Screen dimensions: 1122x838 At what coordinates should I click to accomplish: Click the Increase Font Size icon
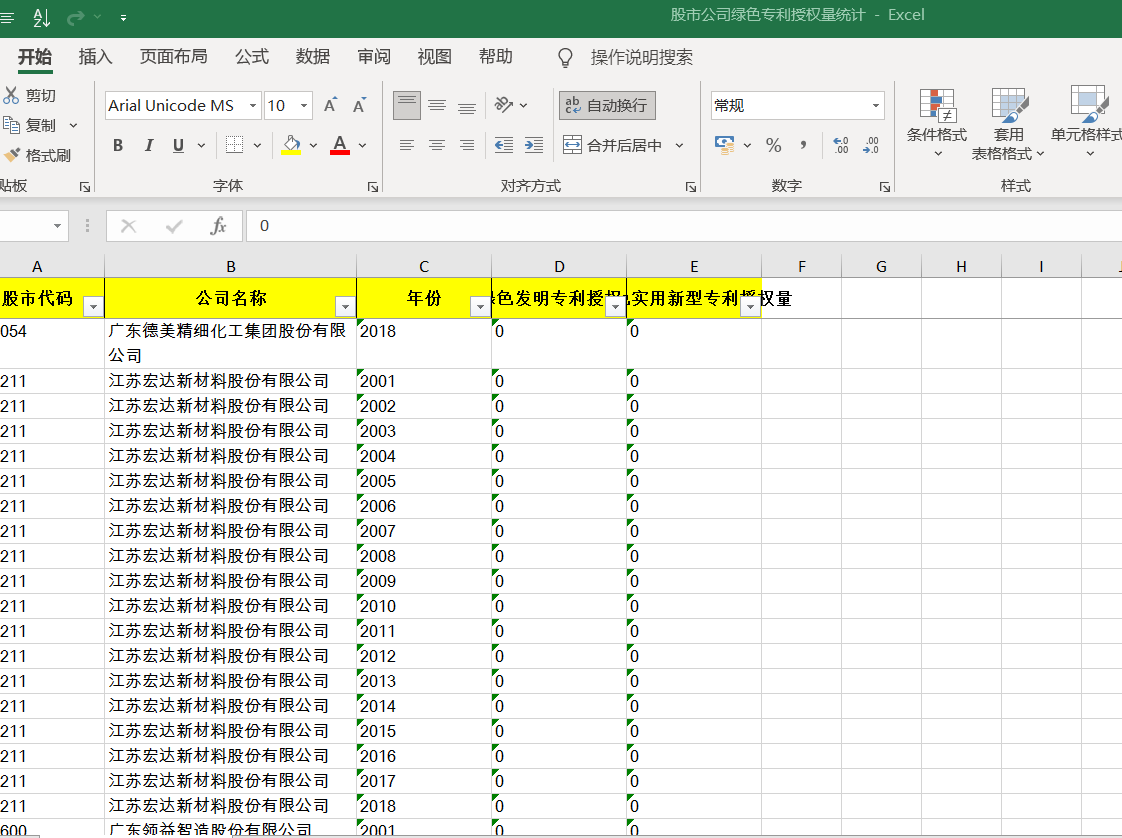pos(331,105)
